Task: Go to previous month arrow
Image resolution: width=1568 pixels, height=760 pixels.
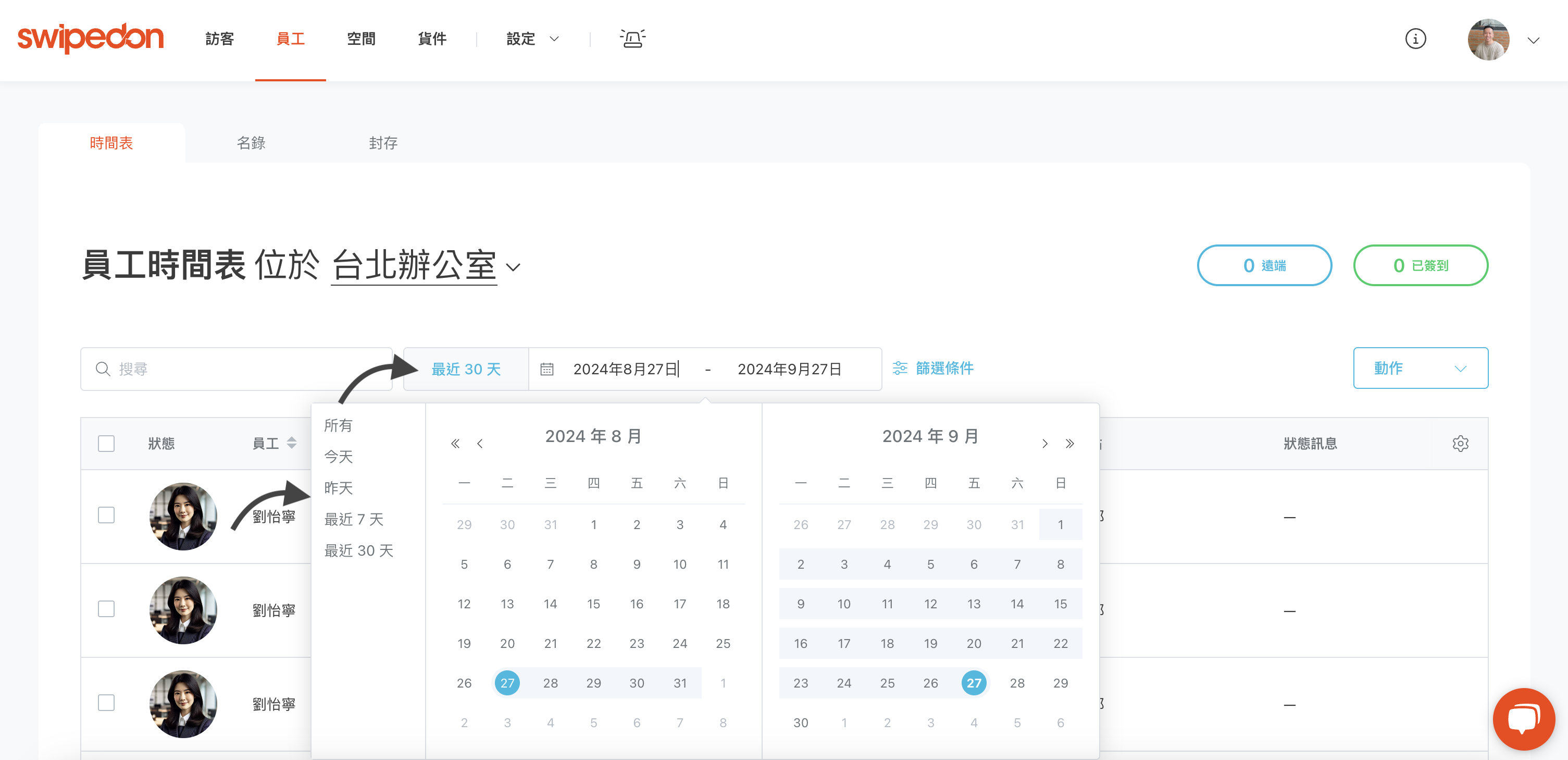Action: (x=480, y=444)
